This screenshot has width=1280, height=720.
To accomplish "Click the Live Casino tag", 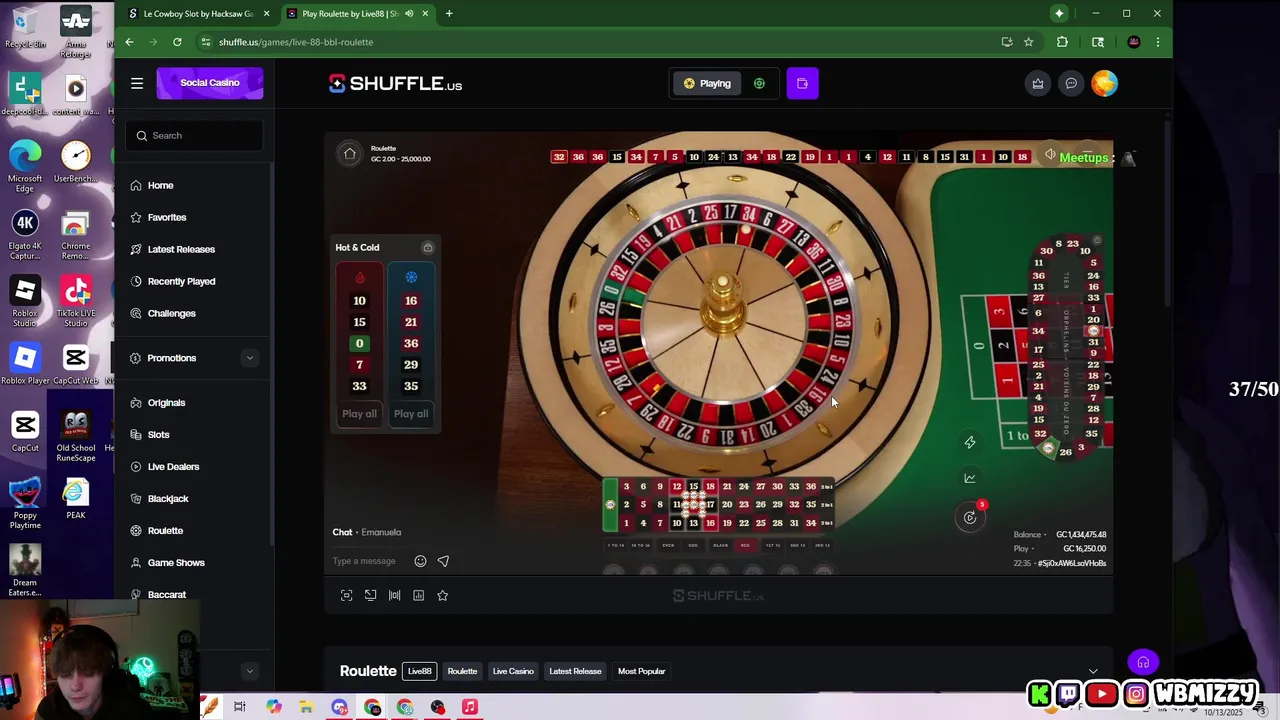I will click(x=513, y=671).
